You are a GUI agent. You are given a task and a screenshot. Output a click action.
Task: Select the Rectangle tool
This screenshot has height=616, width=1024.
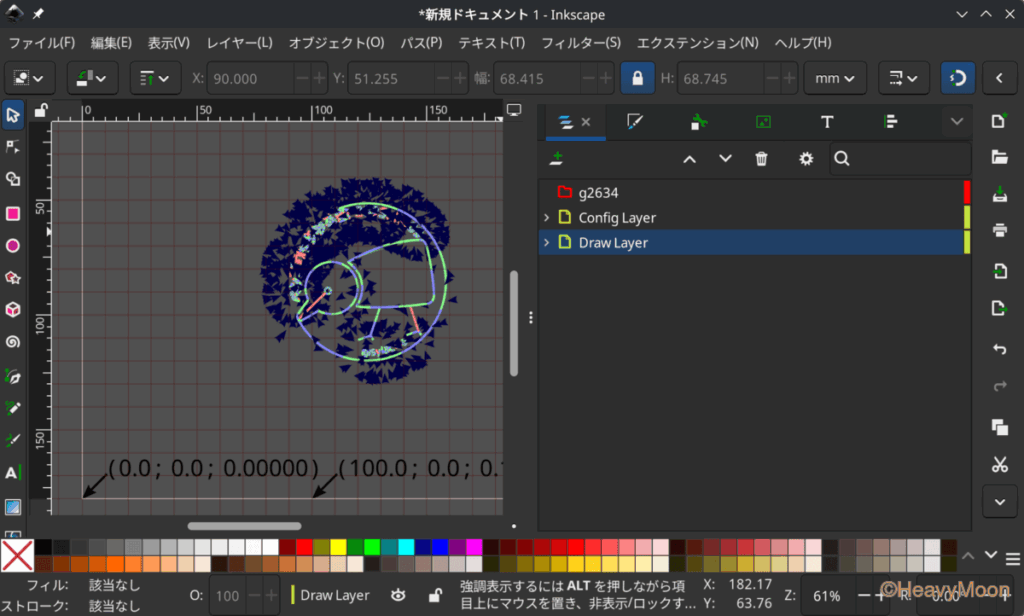click(x=13, y=213)
